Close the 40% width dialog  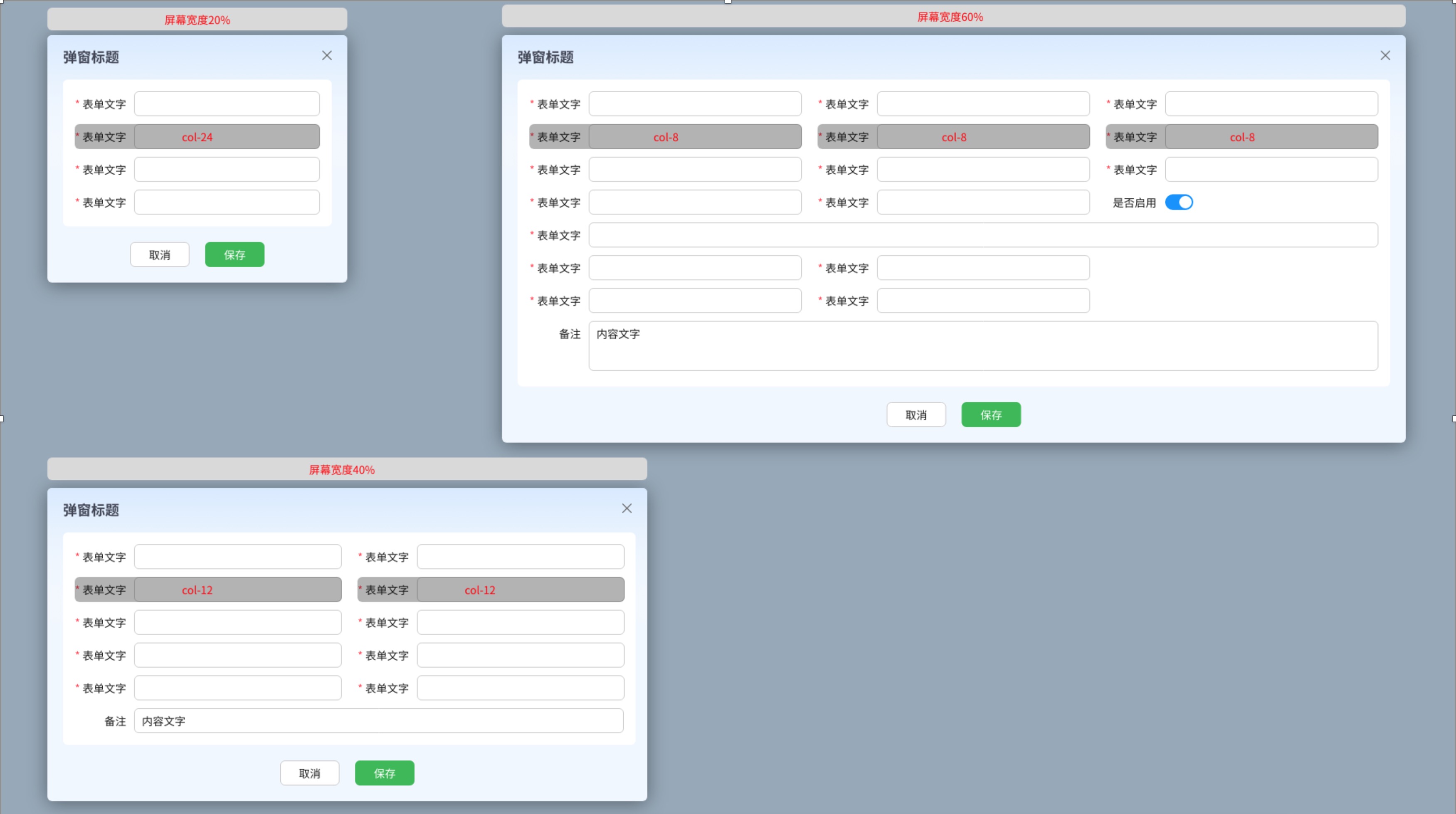tap(626, 508)
